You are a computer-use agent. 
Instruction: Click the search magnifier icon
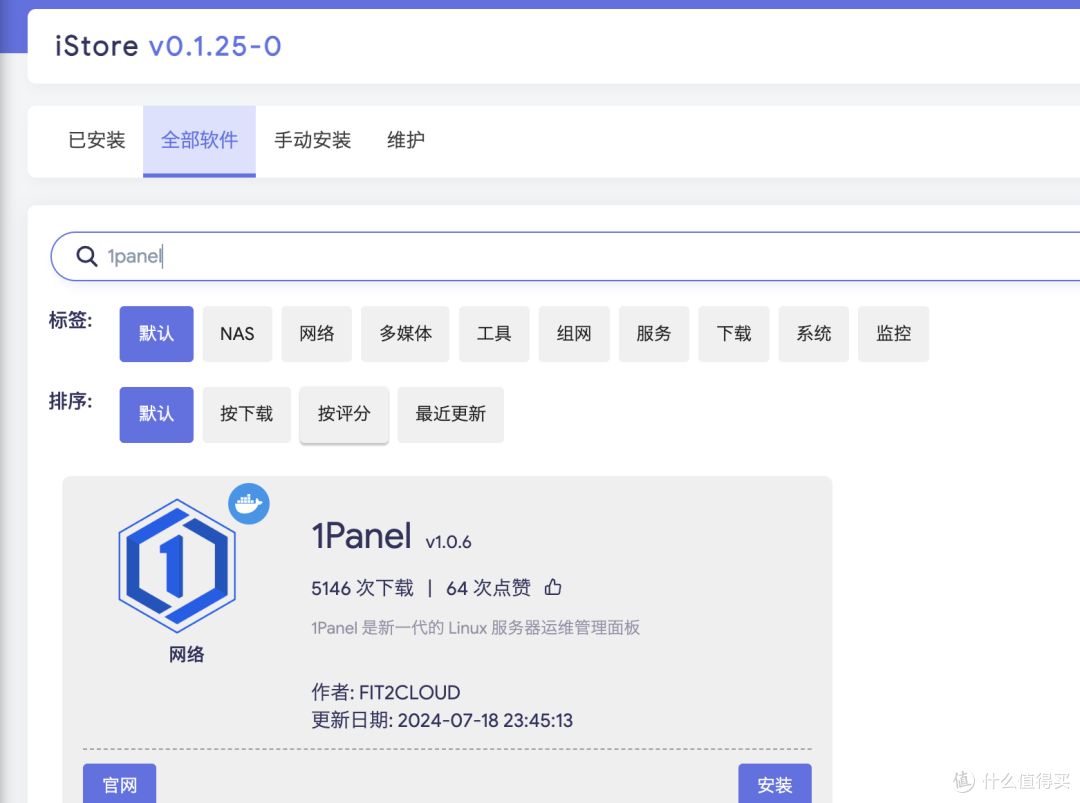86,256
